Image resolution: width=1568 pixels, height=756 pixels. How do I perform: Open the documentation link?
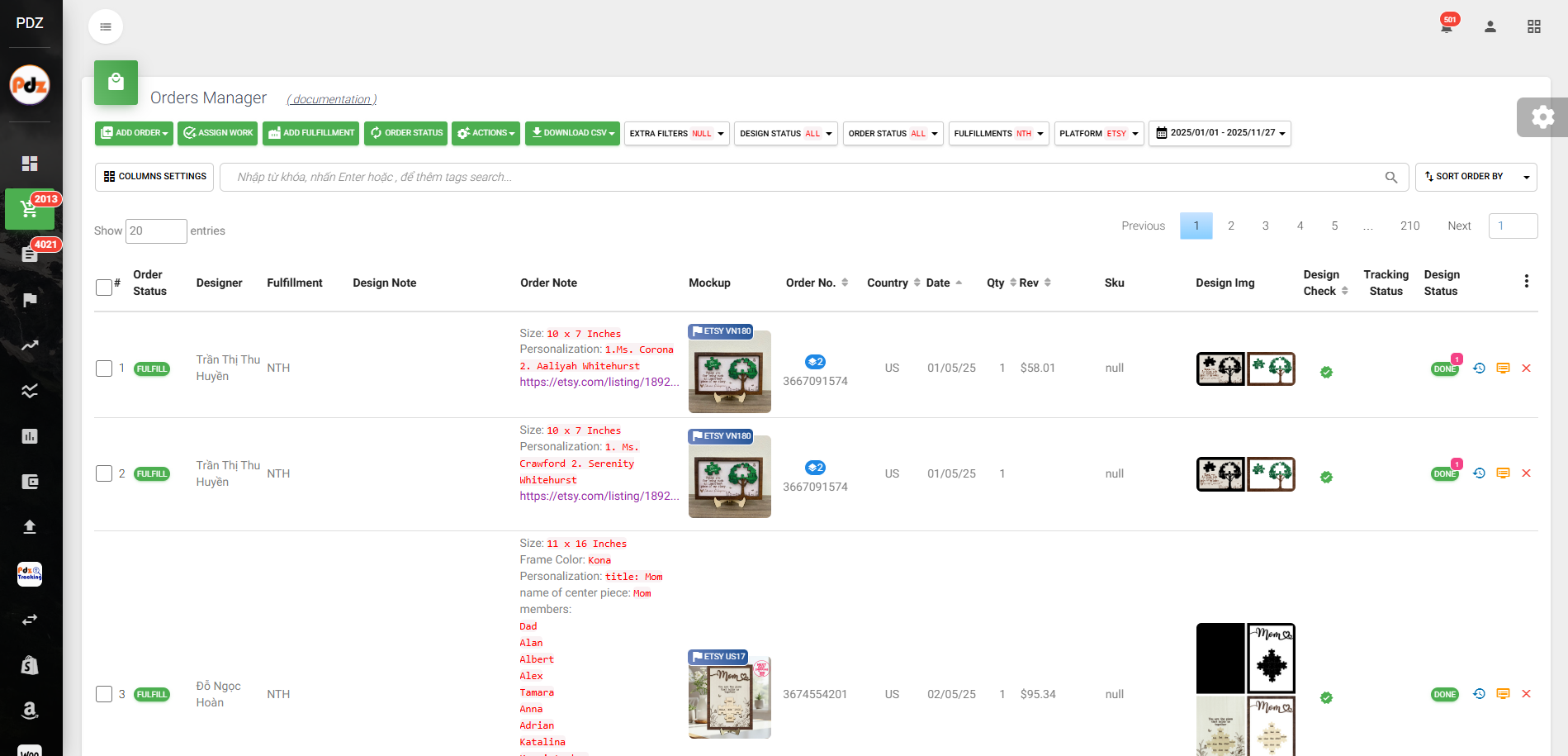(x=330, y=98)
